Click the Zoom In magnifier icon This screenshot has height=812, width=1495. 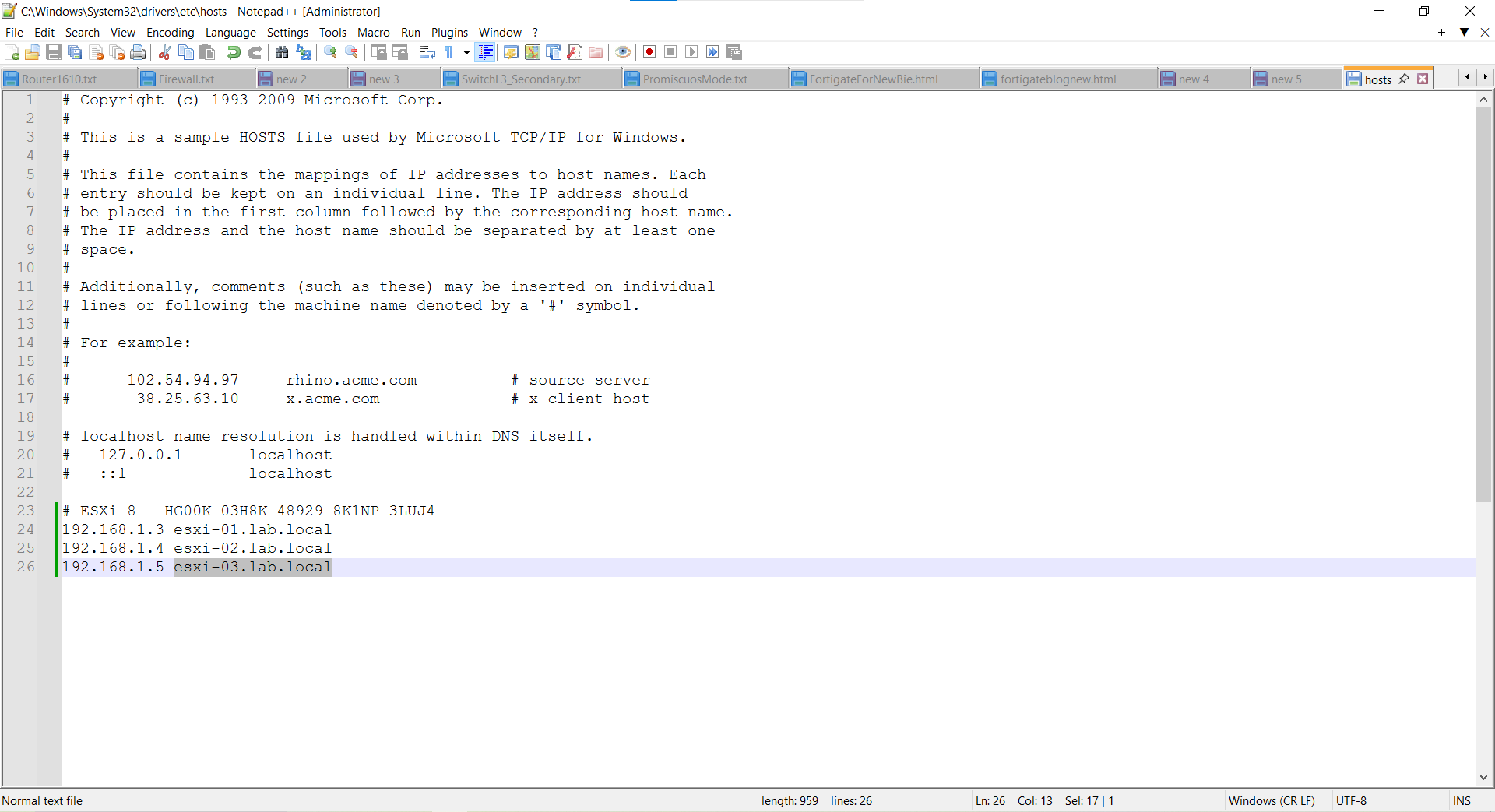click(329, 52)
